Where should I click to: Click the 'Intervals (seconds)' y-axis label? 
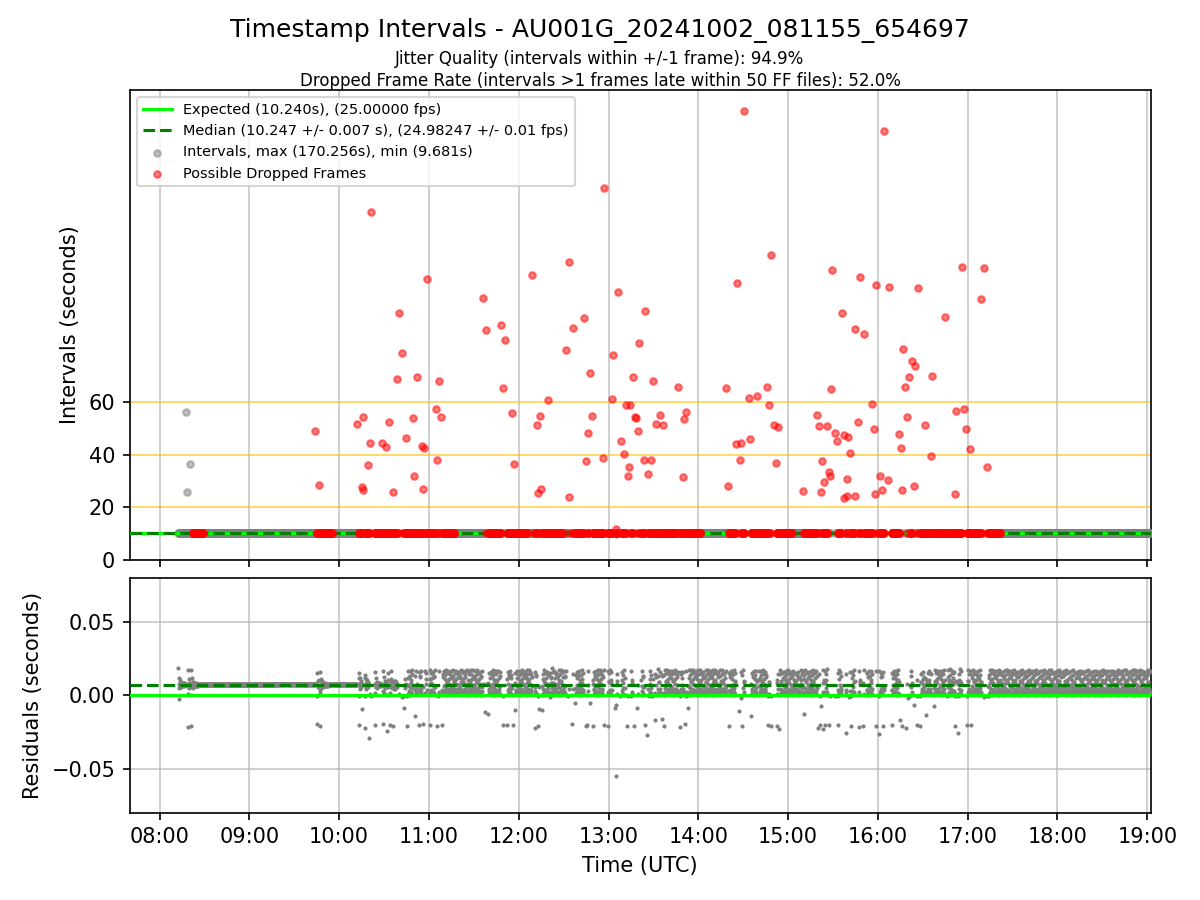(x=69, y=325)
